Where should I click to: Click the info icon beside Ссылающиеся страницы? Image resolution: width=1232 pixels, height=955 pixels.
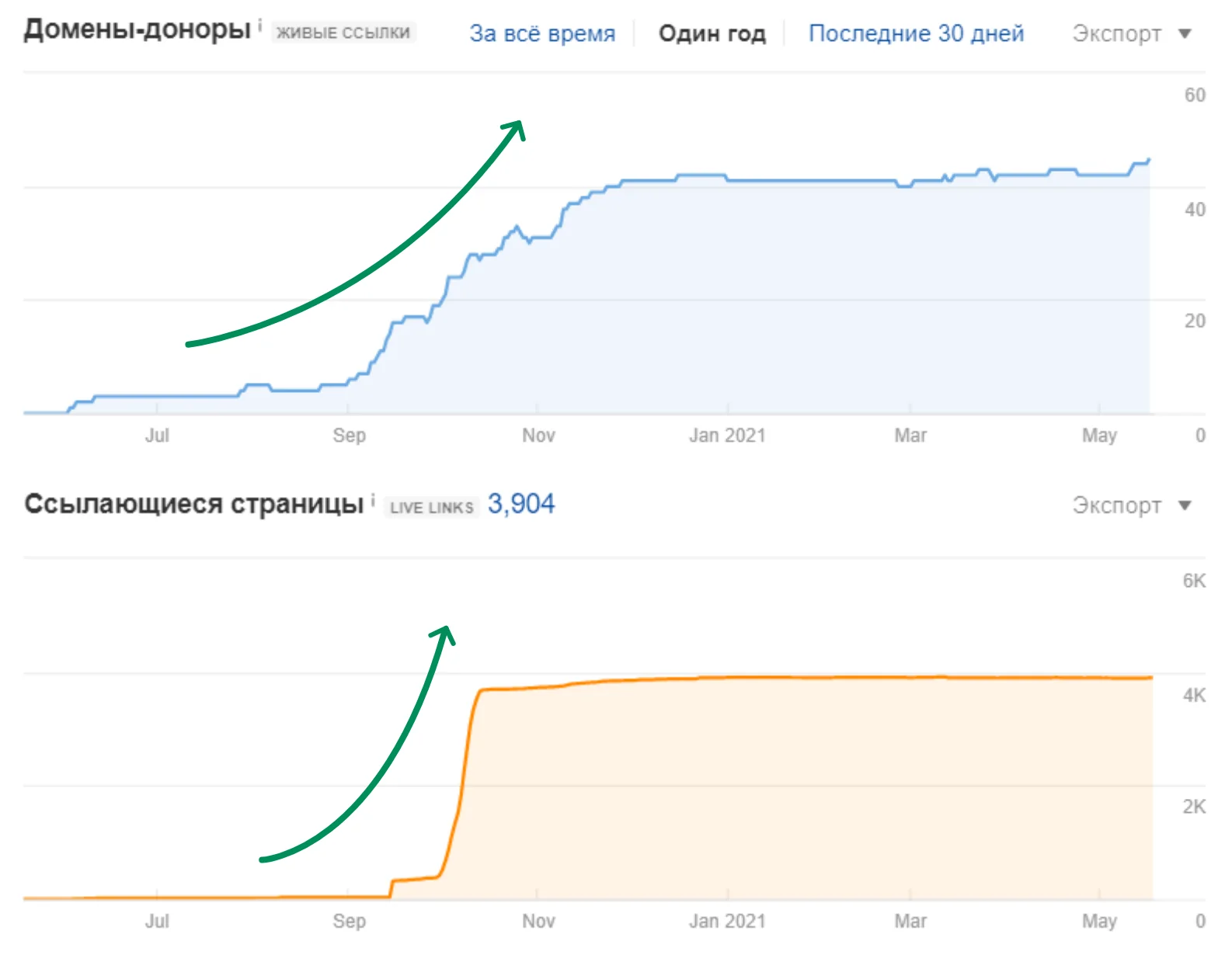coord(373,500)
